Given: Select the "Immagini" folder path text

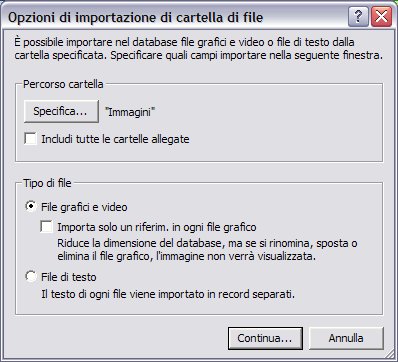Looking at the screenshot, I should (x=130, y=112).
